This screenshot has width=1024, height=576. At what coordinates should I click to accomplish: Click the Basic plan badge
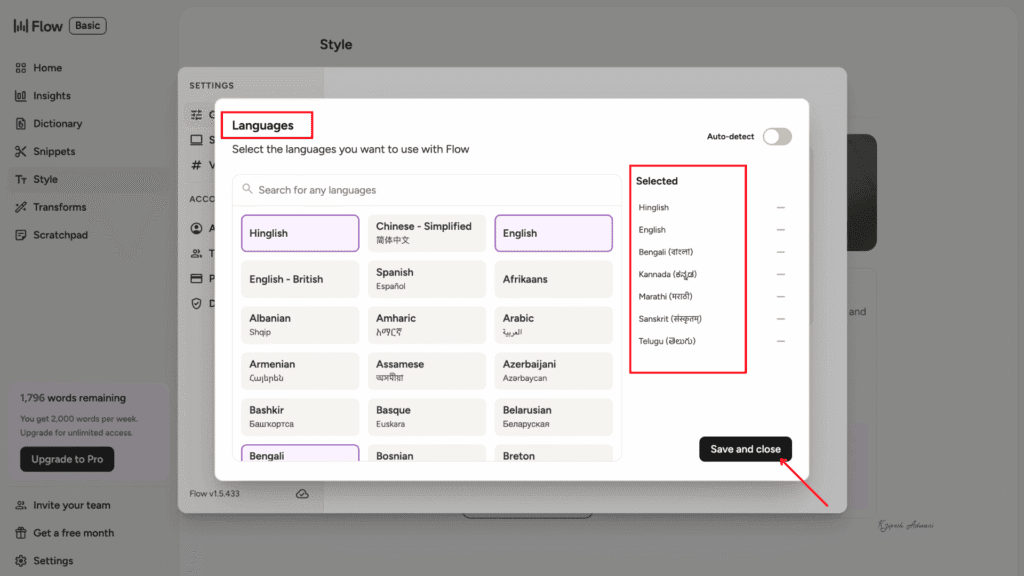pyautogui.click(x=88, y=25)
